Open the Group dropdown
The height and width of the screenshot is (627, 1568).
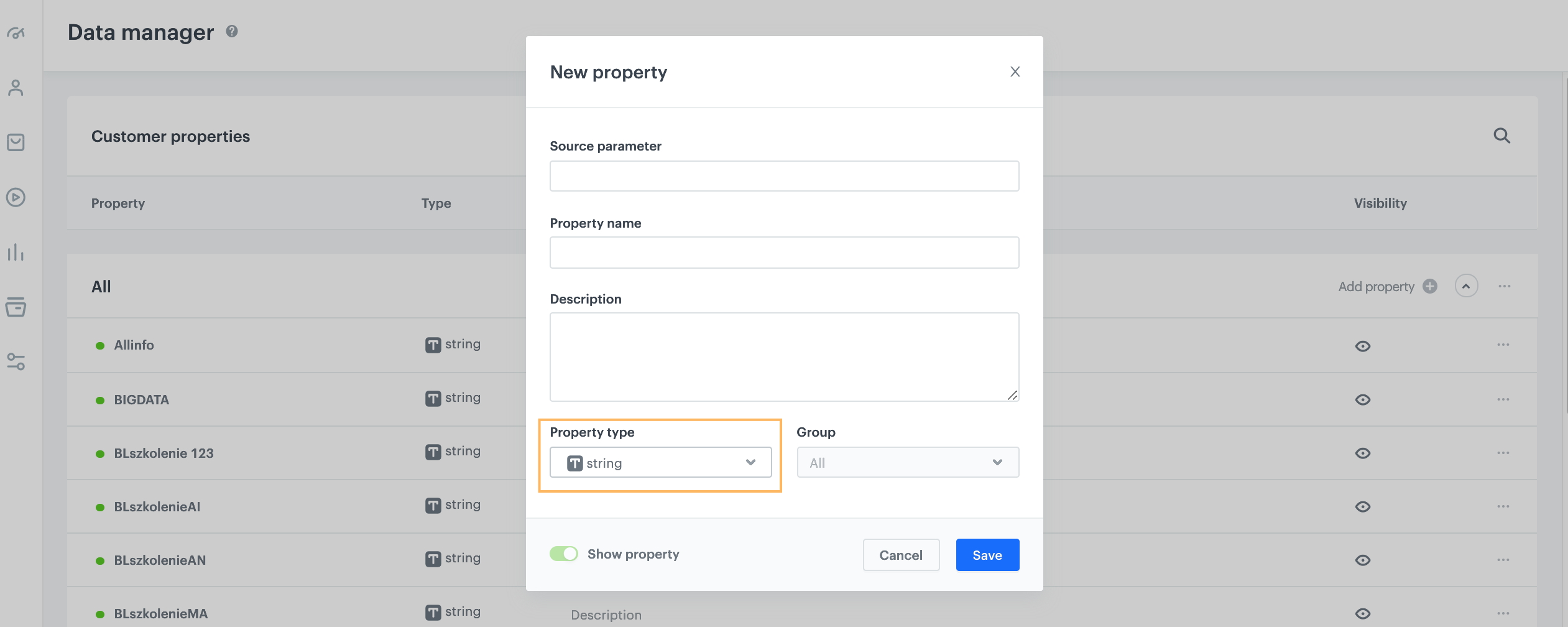pyautogui.click(x=907, y=462)
